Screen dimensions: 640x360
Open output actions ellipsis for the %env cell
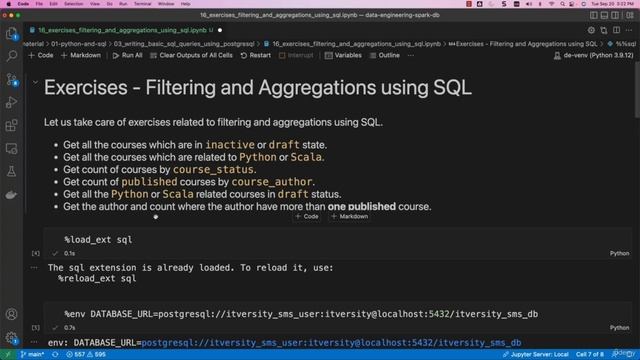[x=34, y=342]
